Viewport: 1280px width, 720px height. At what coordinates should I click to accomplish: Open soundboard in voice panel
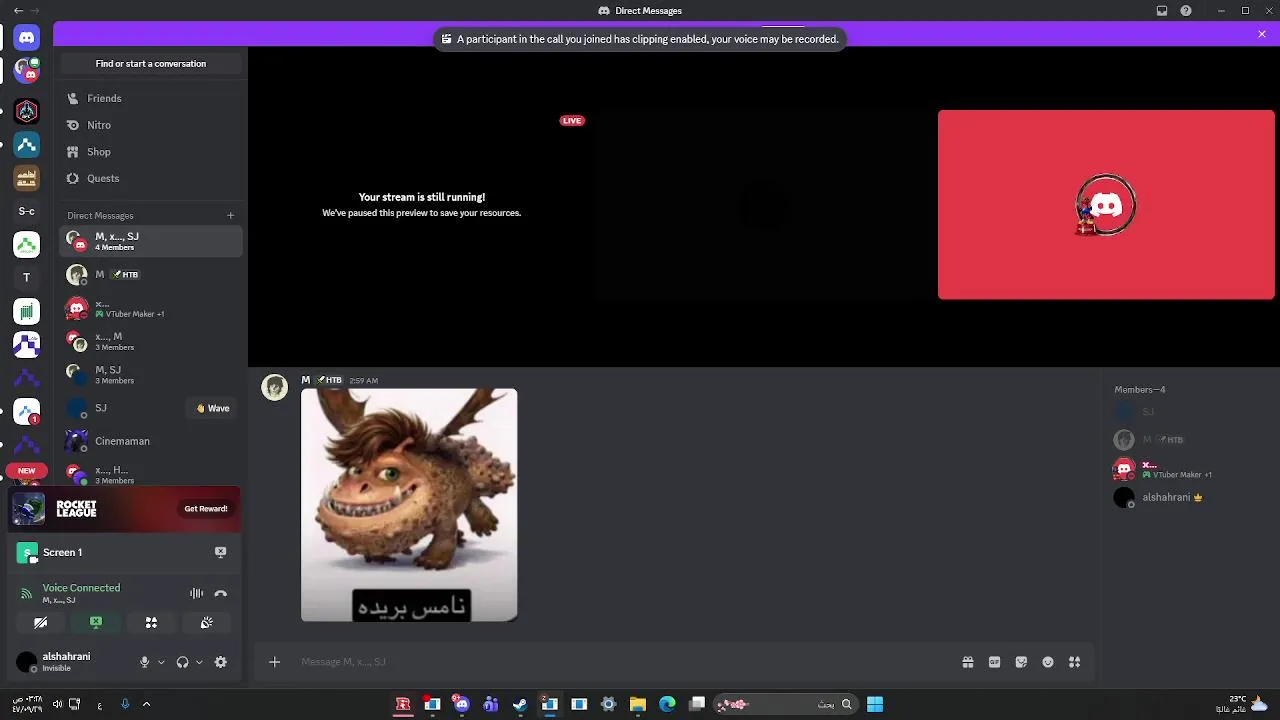pos(206,622)
